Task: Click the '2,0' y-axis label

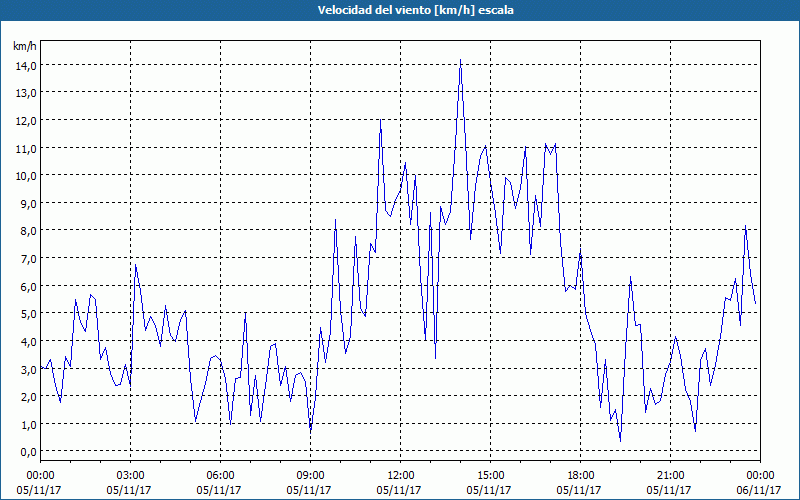Action: (29, 396)
